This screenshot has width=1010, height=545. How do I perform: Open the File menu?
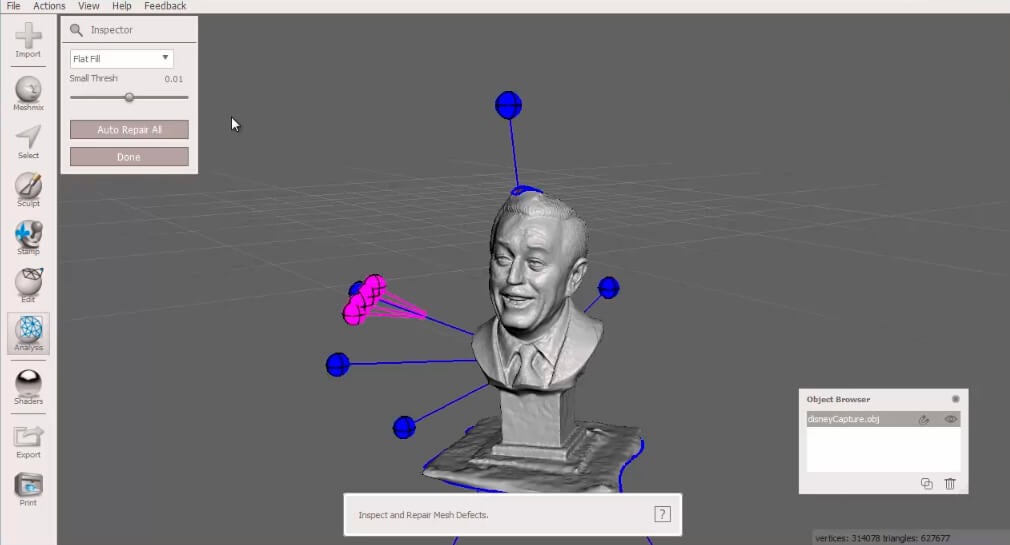click(14, 6)
